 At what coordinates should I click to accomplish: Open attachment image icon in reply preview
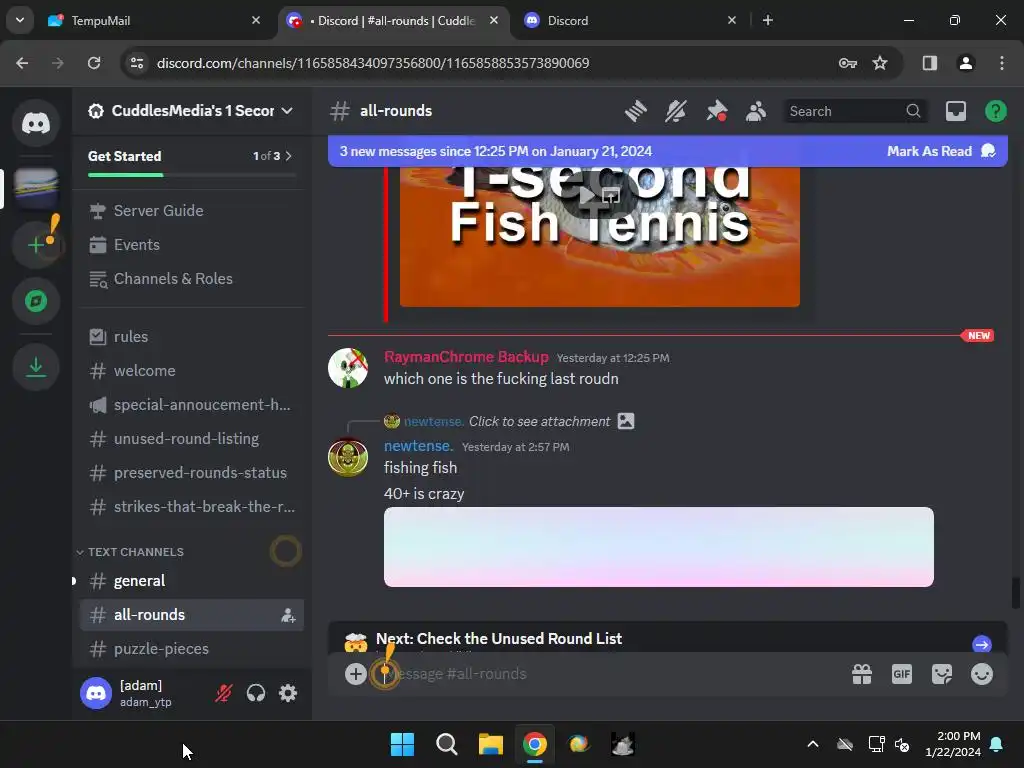[x=626, y=421]
